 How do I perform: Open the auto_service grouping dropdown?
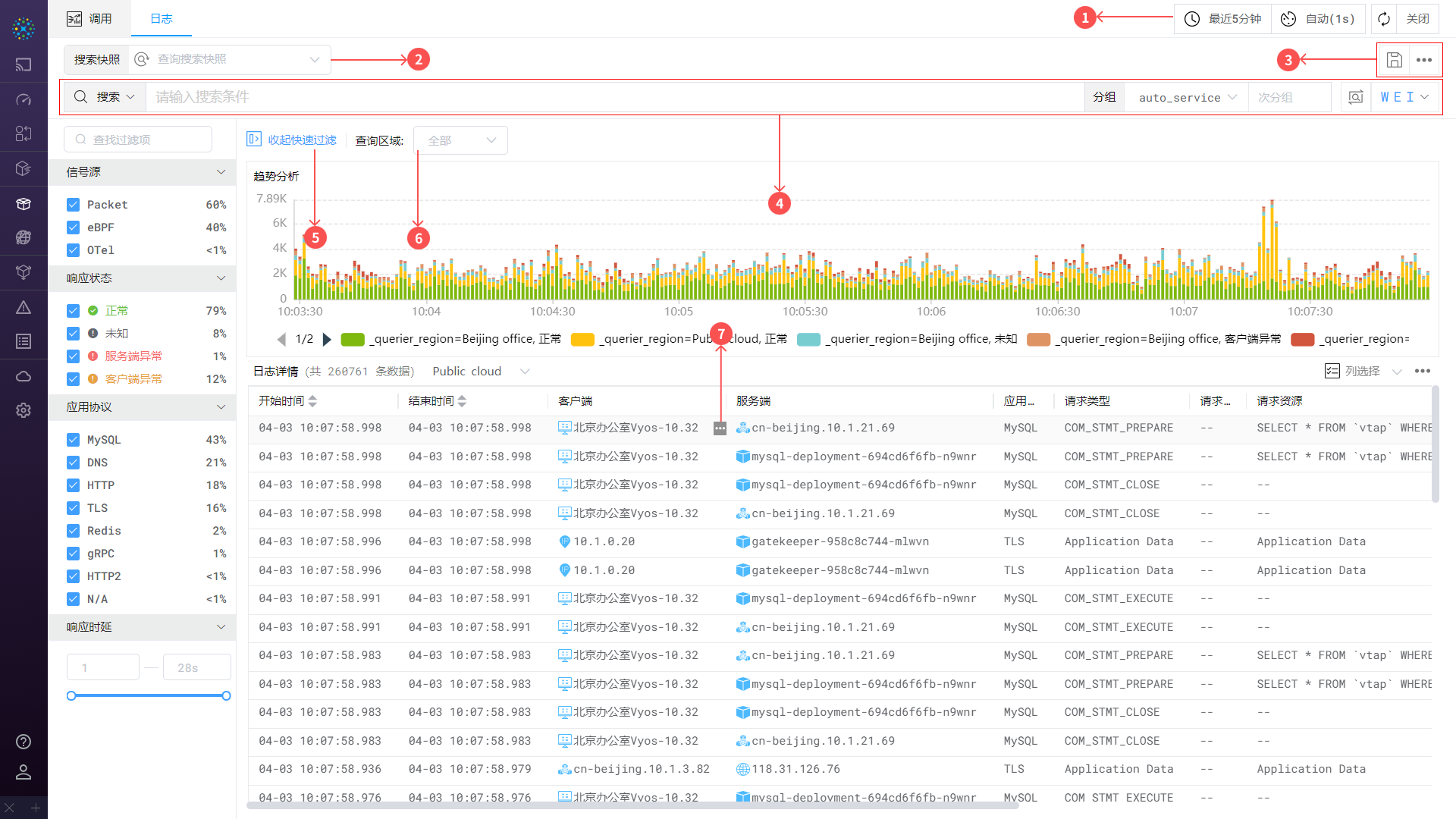1187,97
